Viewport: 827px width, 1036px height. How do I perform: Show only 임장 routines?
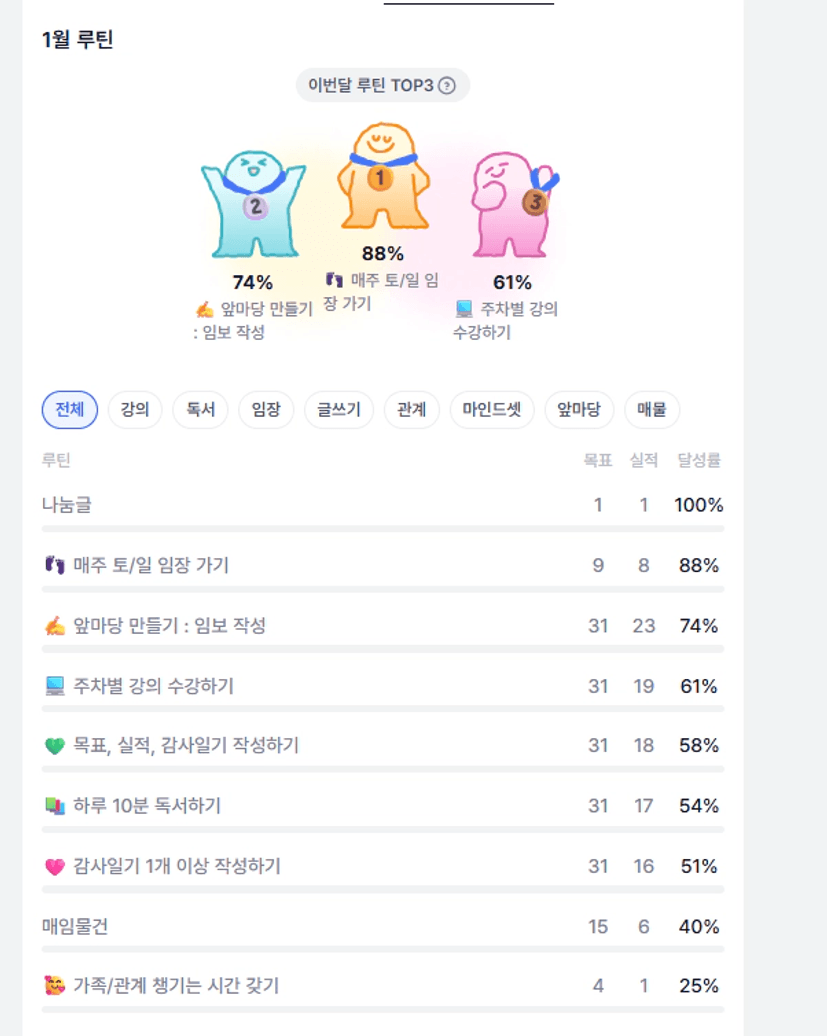[x=266, y=410]
